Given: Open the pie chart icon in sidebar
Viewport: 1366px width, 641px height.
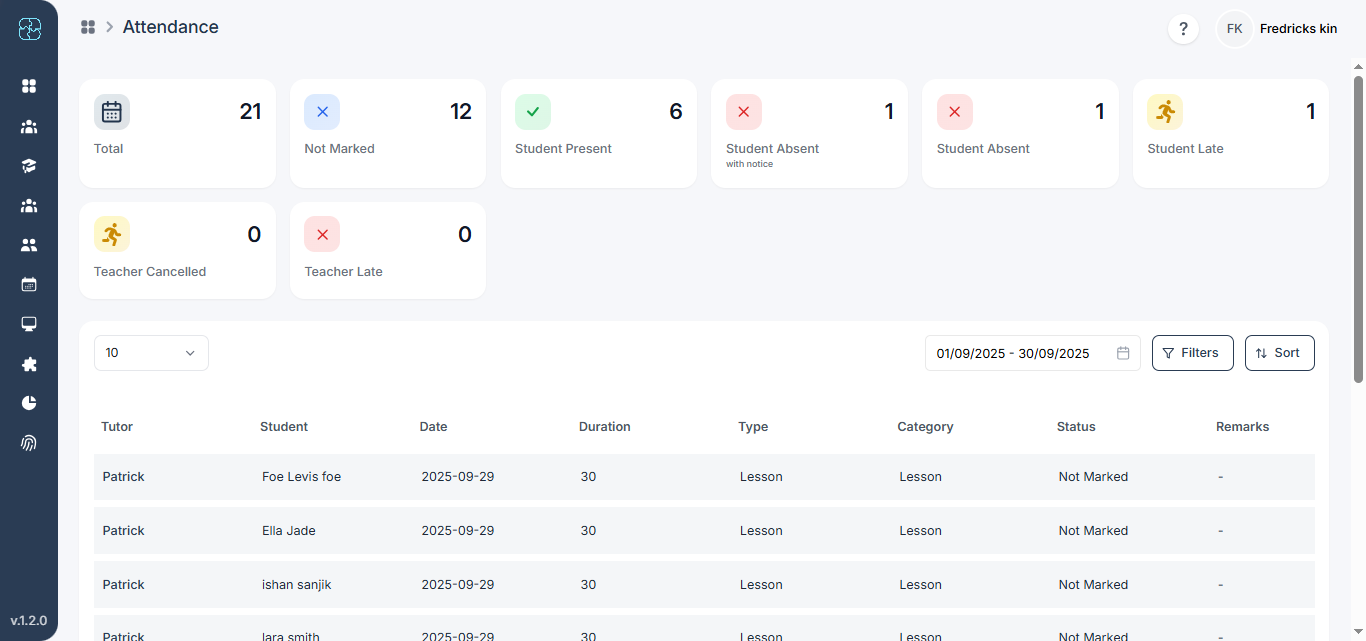Looking at the screenshot, I should coord(29,403).
